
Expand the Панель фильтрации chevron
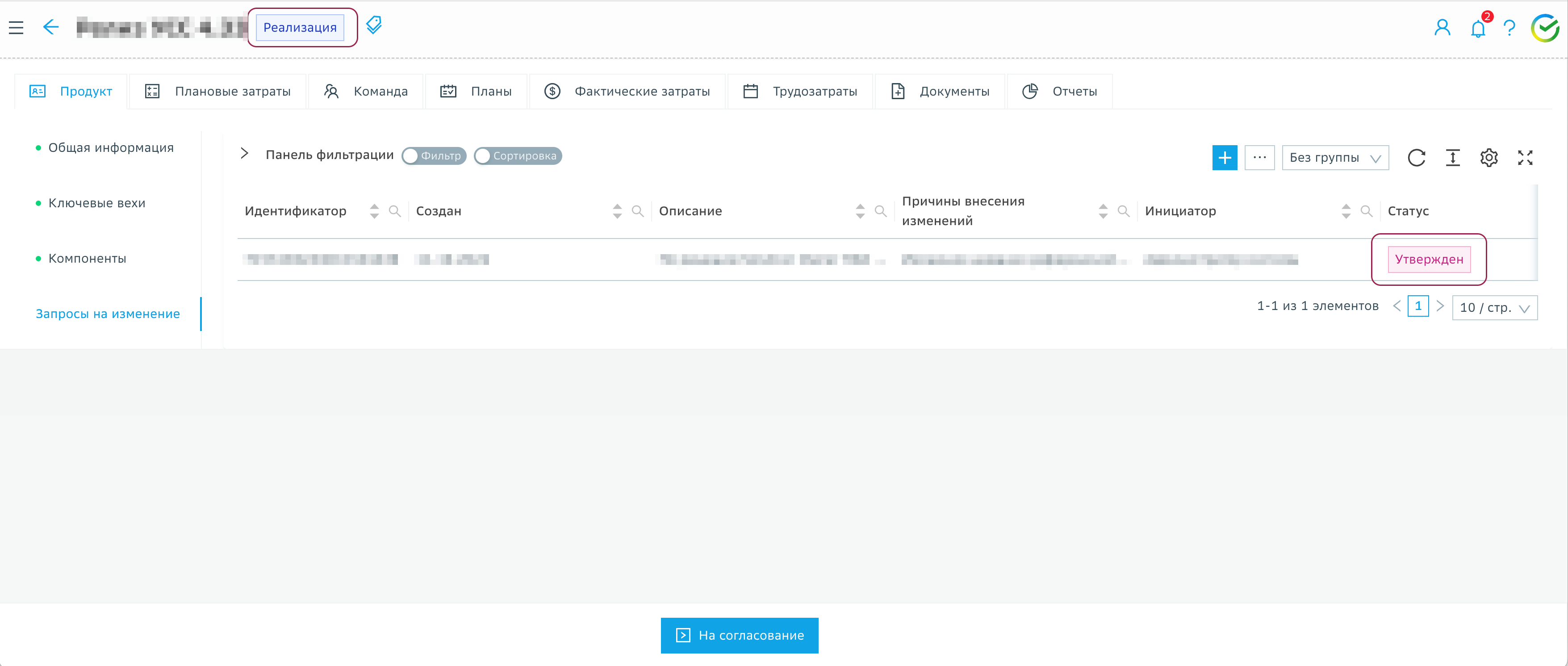(x=244, y=153)
